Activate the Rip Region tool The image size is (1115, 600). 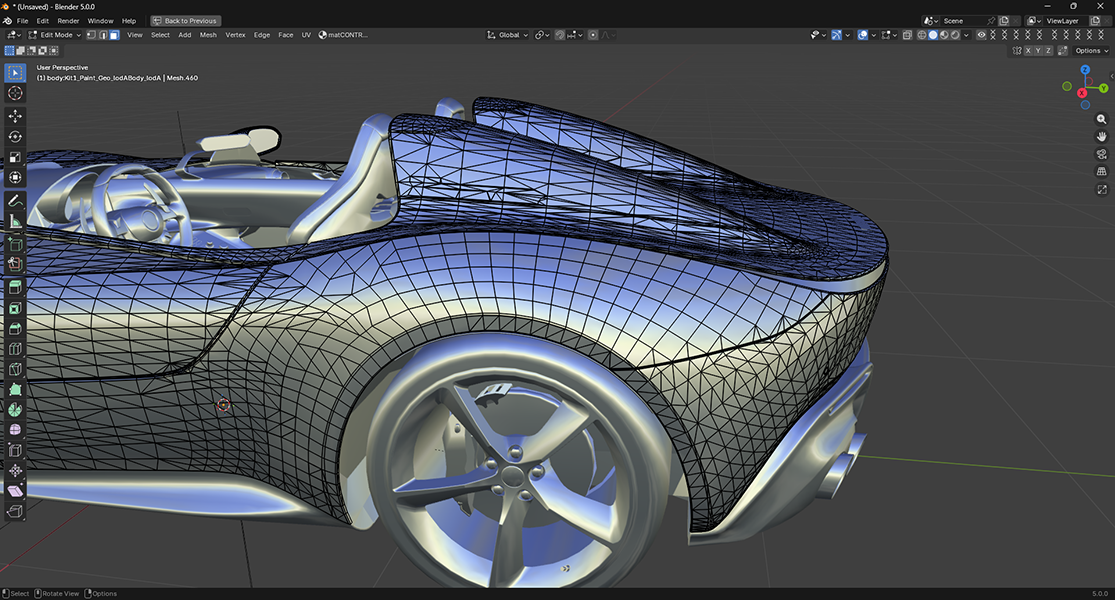coord(15,511)
